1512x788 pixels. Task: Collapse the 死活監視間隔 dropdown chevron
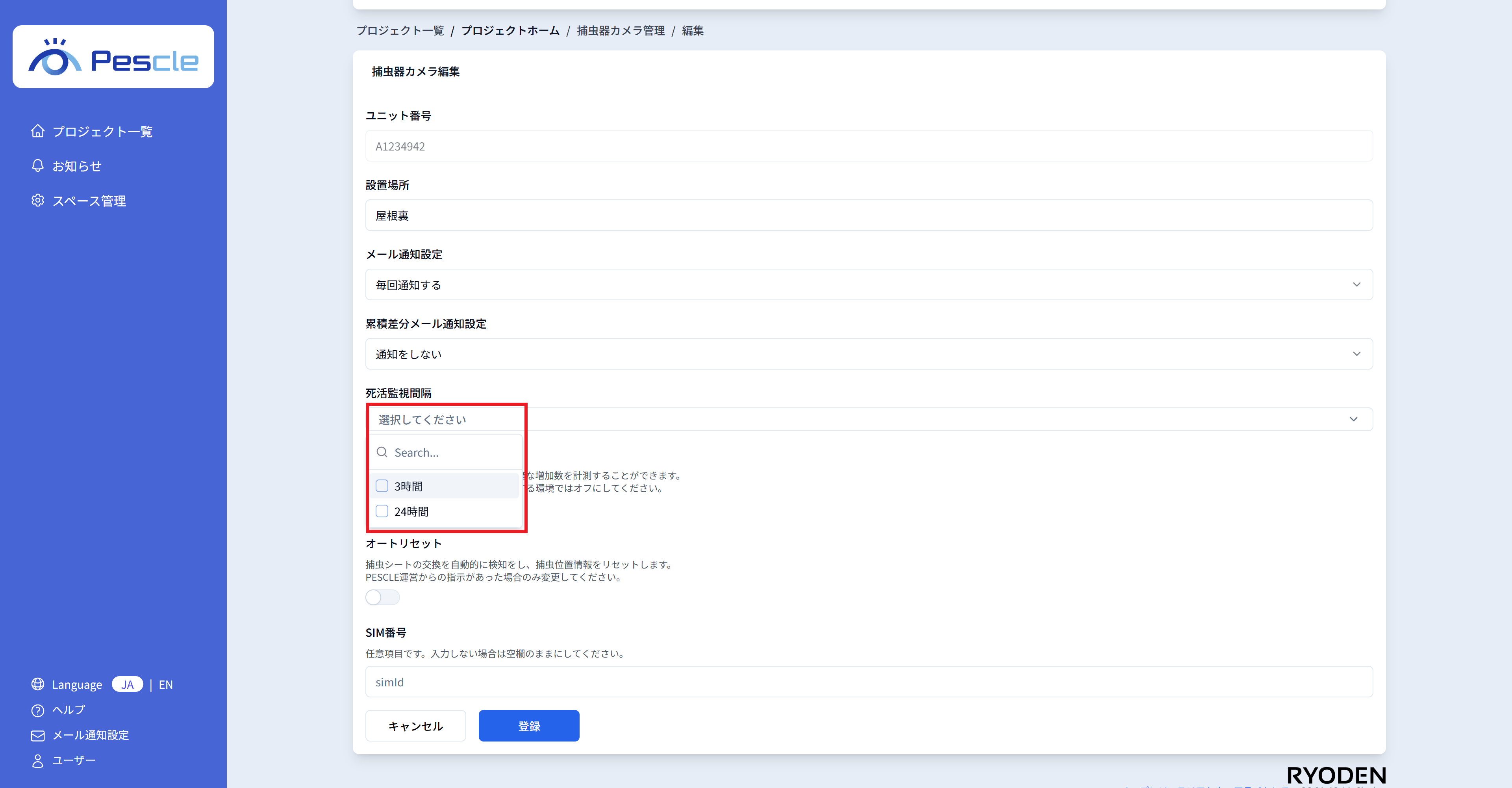(x=1354, y=419)
